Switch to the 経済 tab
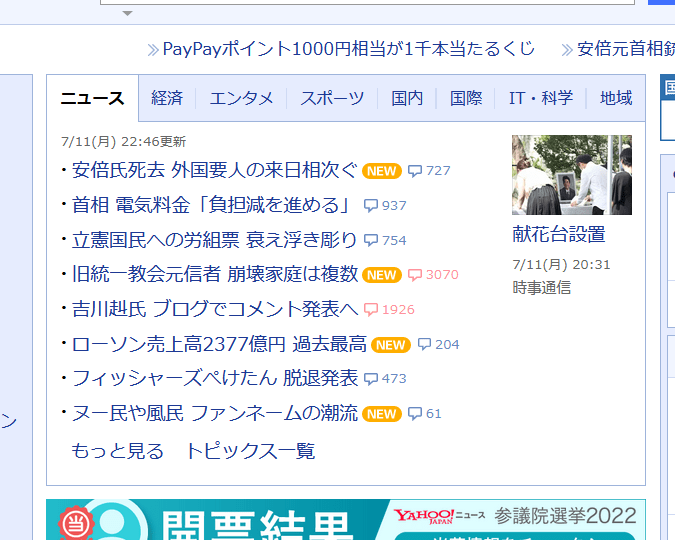This screenshot has width=675, height=540. pos(167,98)
